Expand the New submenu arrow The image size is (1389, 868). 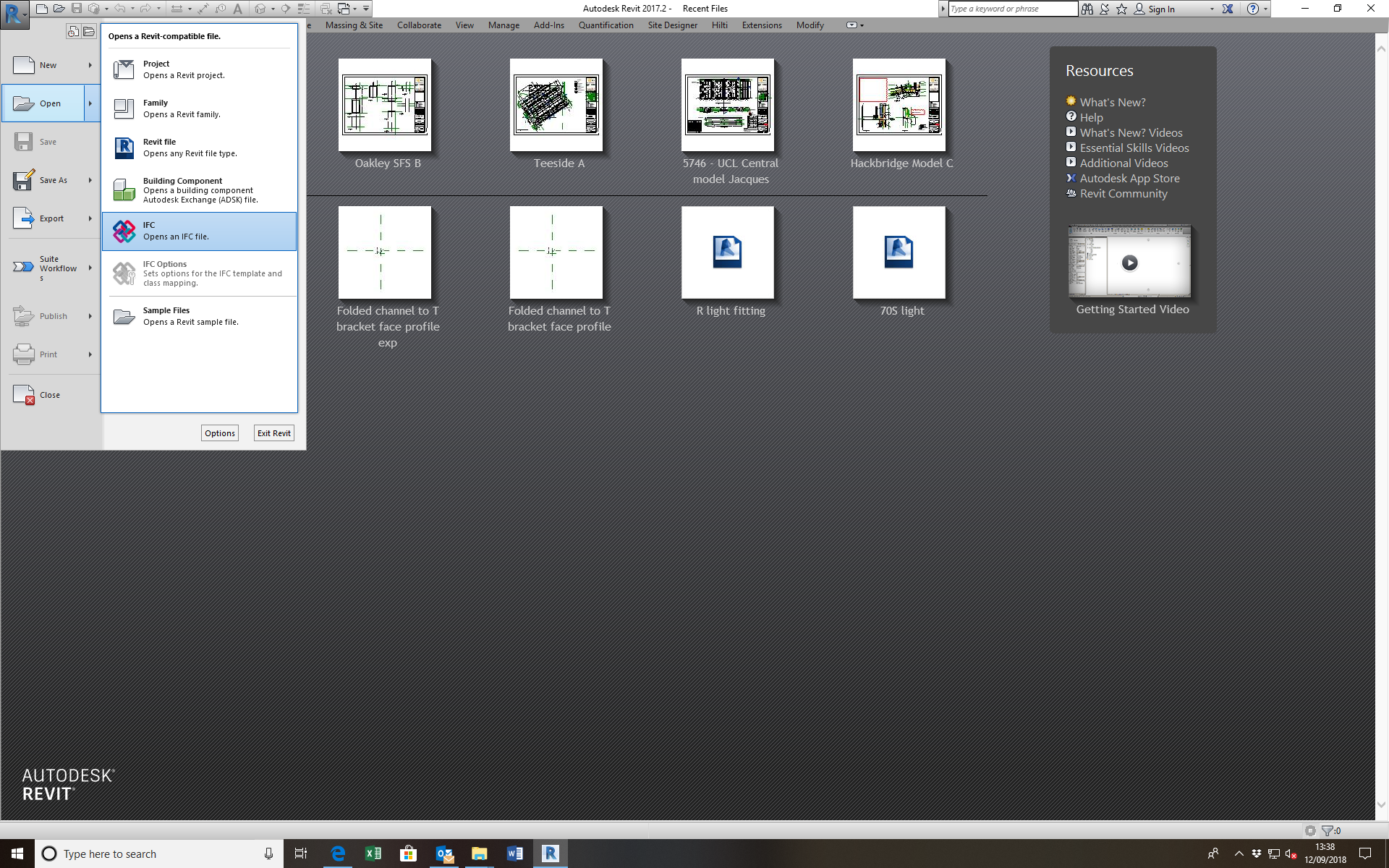pyautogui.click(x=90, y=65)
